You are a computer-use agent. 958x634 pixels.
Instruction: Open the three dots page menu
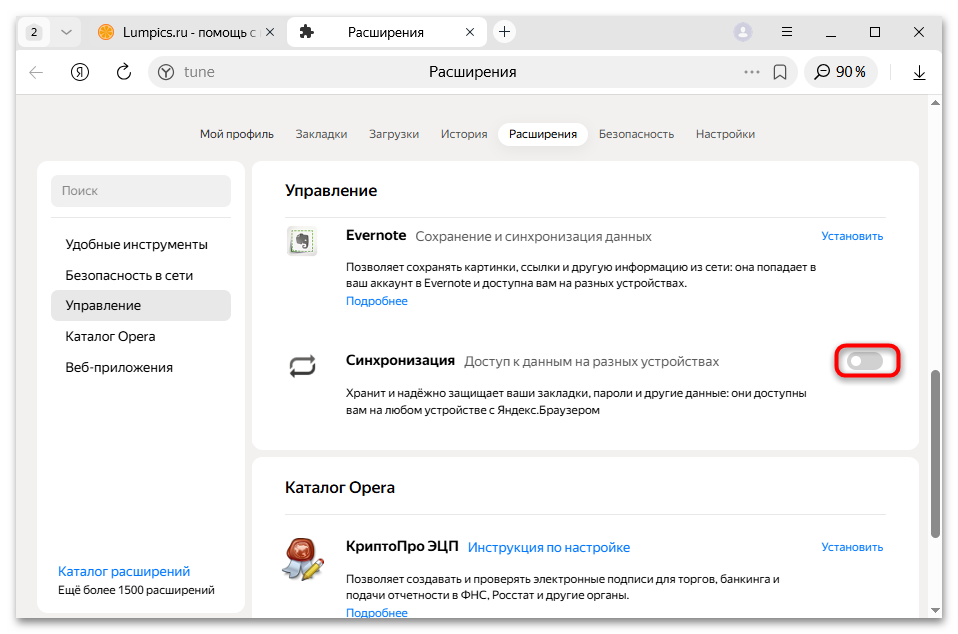coord(751,72)
